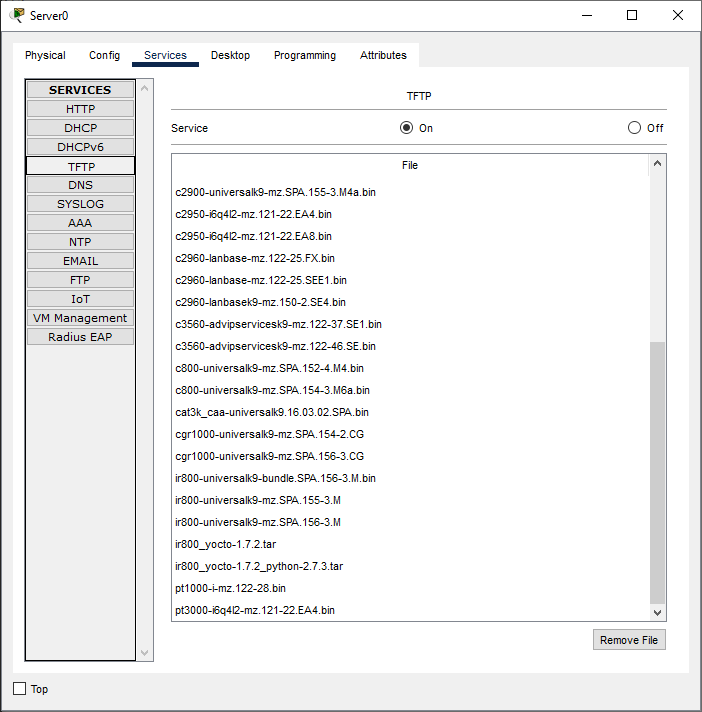View the Attributes tab
This screenshot has width=702, height=712.
pos(383,55)
